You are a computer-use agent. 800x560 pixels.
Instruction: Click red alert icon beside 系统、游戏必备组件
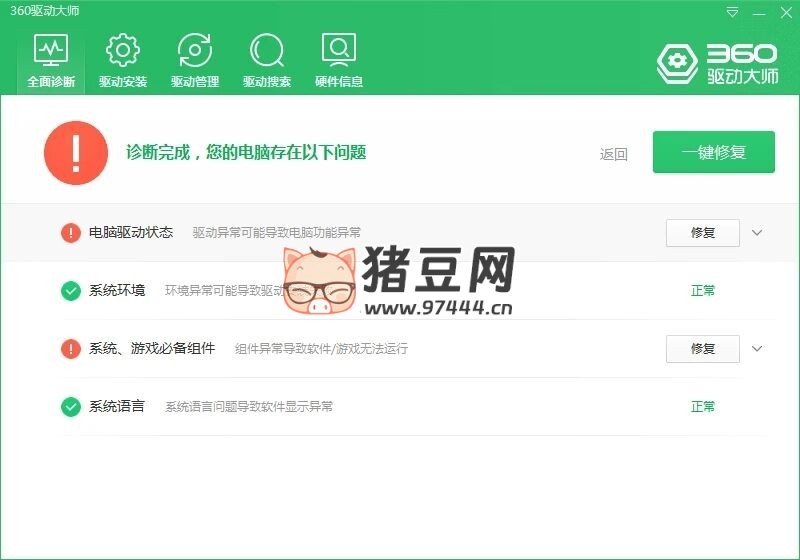71,349
